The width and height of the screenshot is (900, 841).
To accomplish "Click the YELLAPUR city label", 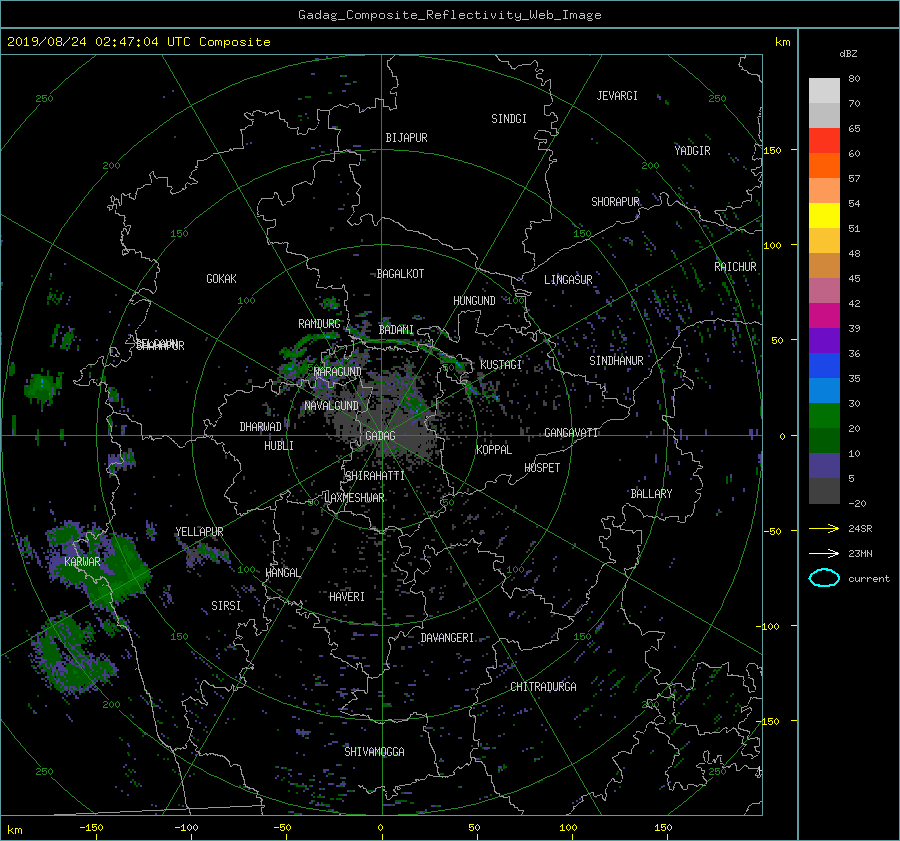I will (x=199, y=532).
